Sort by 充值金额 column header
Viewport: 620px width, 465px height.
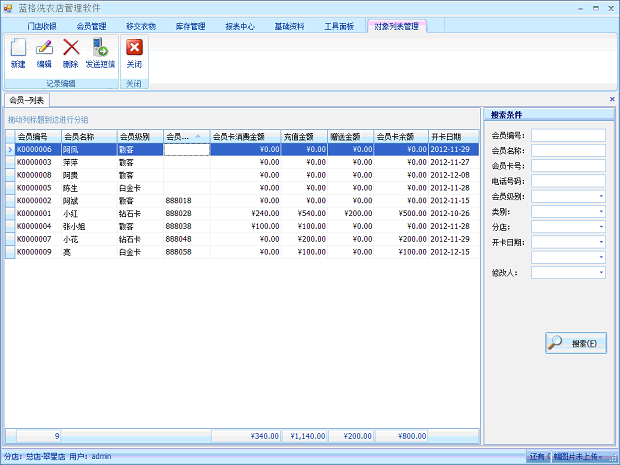pos(304,137)
